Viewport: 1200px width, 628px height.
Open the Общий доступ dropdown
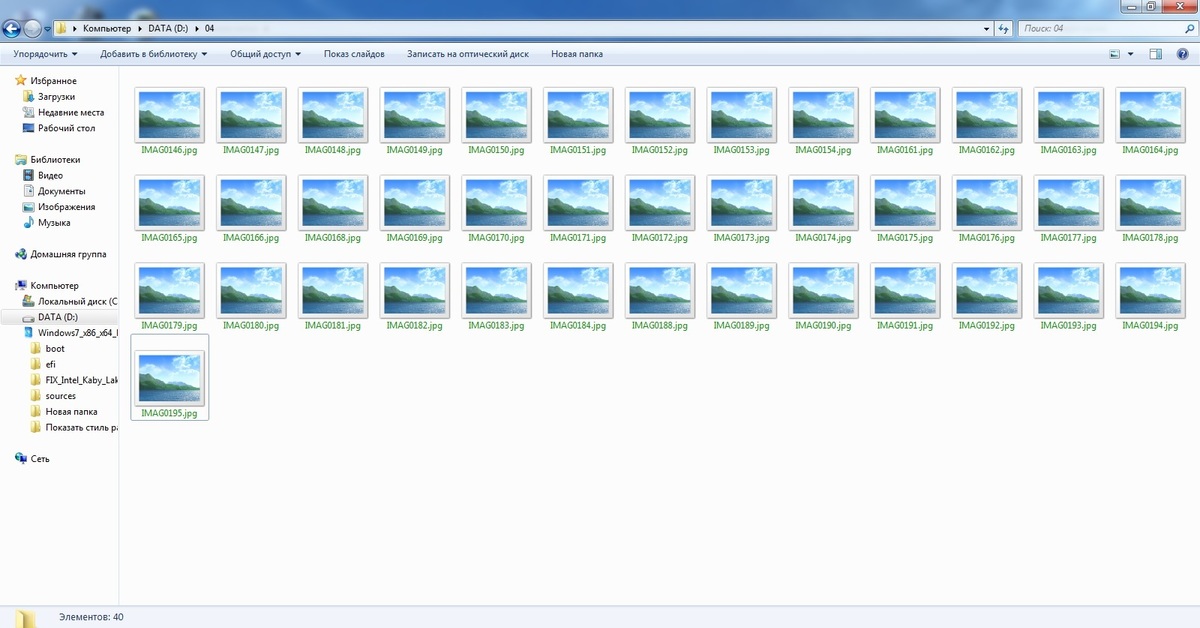click(265, 54)
